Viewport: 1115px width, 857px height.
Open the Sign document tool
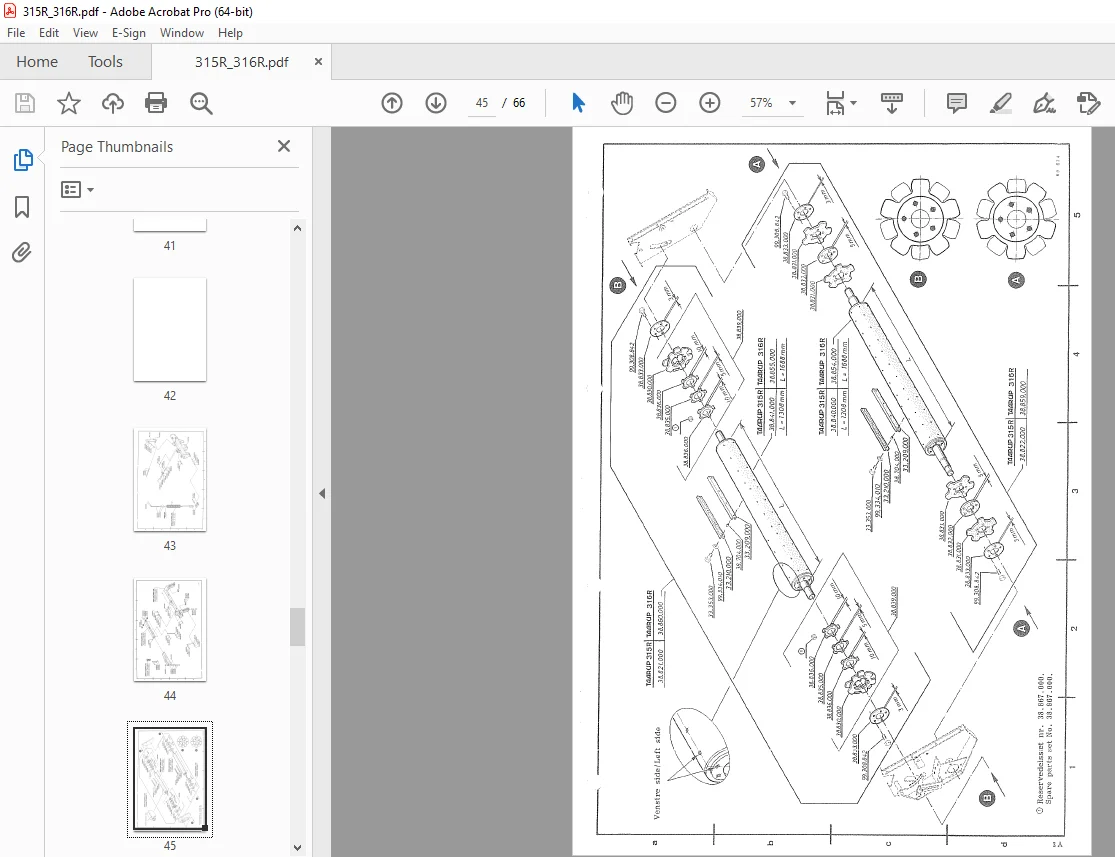click(1045, 103)
